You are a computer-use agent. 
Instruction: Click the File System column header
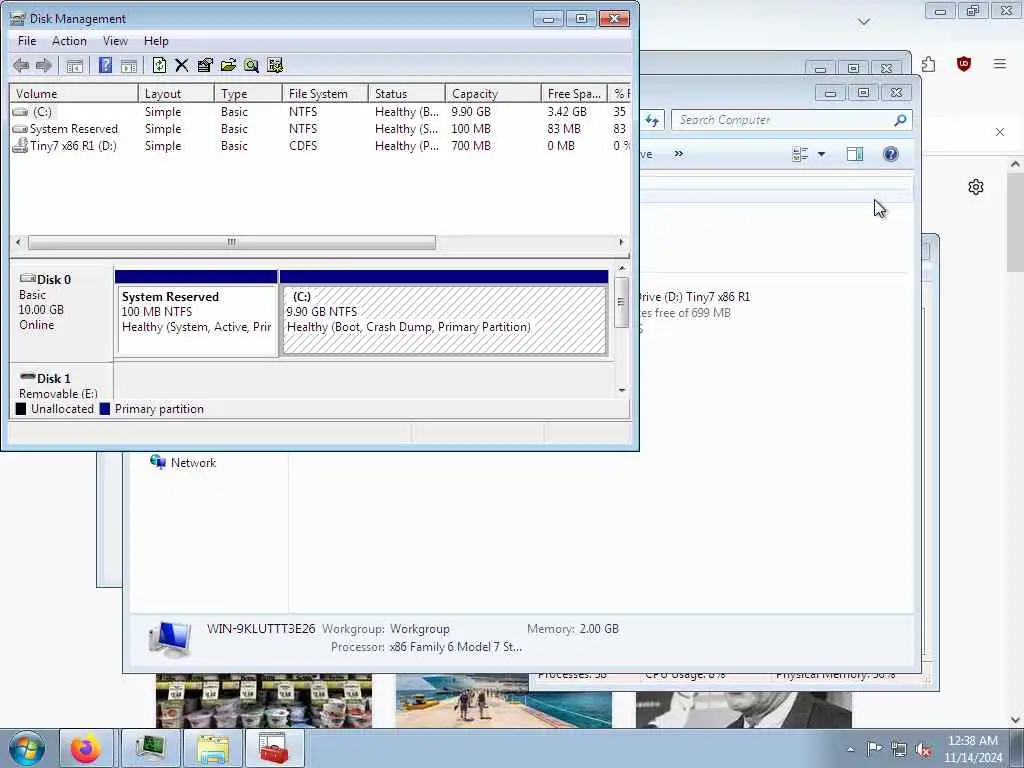325,93
